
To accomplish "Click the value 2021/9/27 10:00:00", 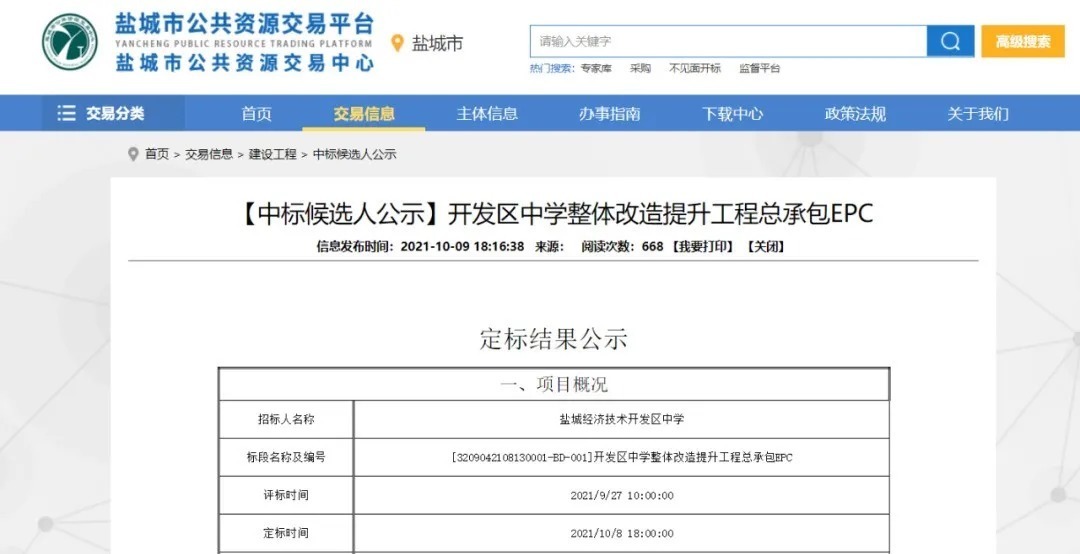I will point(622,495).
